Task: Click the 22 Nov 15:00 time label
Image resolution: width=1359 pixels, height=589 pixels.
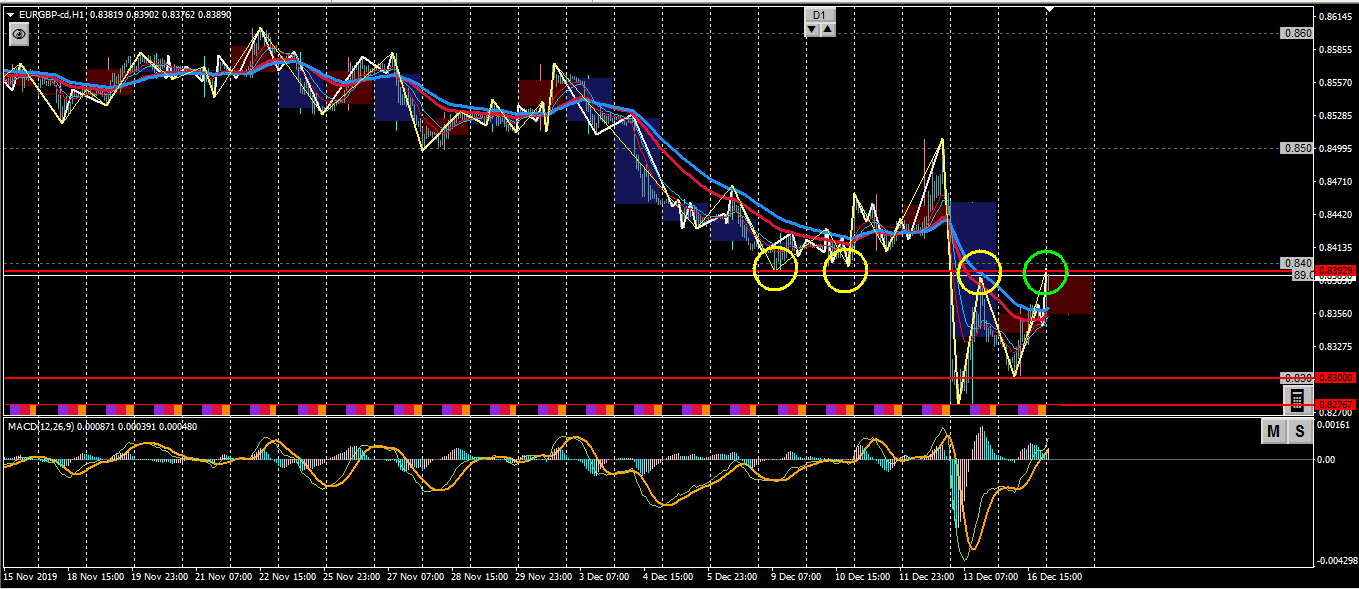Action: (x=288, y=577)
